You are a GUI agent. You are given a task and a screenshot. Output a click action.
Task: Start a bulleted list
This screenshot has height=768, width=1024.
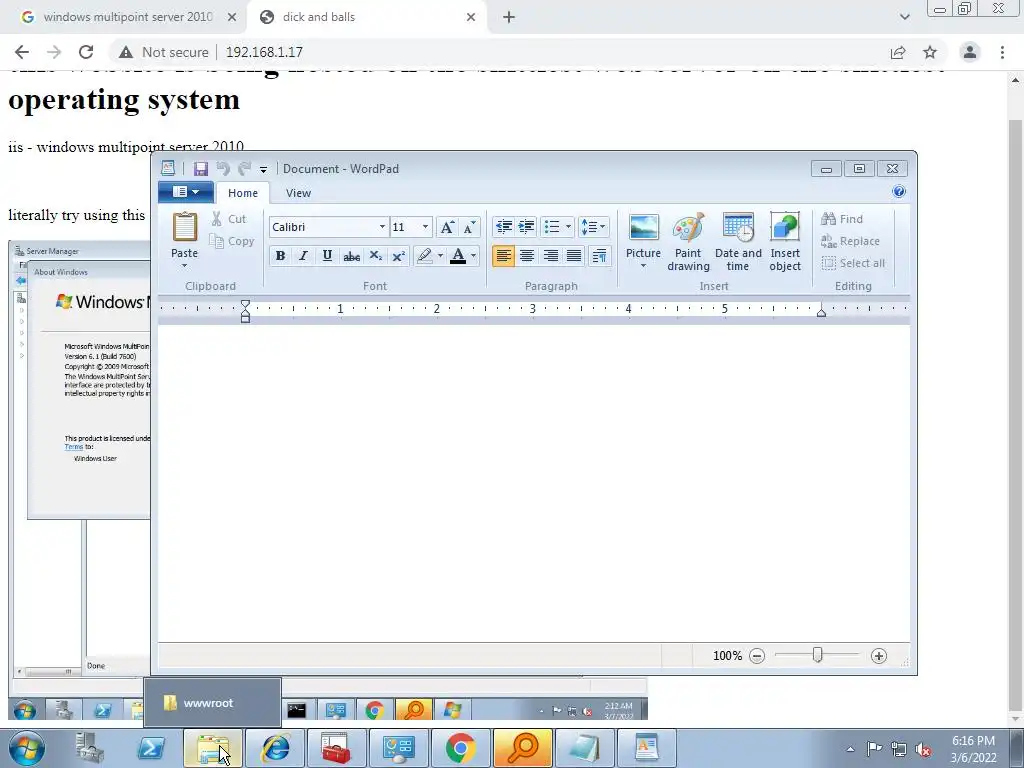552,227
